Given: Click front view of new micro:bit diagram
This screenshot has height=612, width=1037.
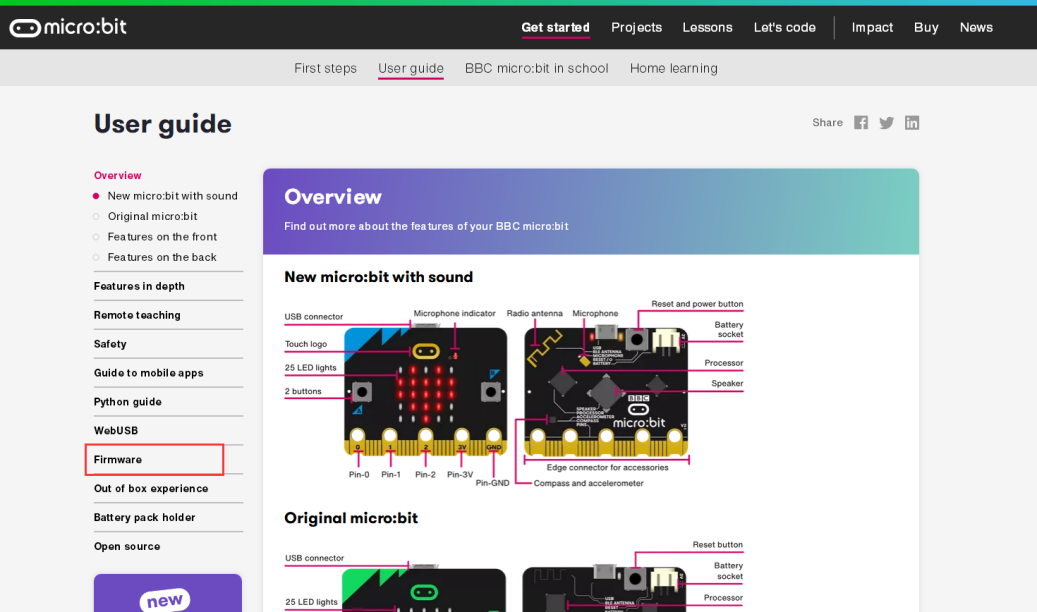Looking at the screenshot, I should pyautogui.click(x=426, y=392).
